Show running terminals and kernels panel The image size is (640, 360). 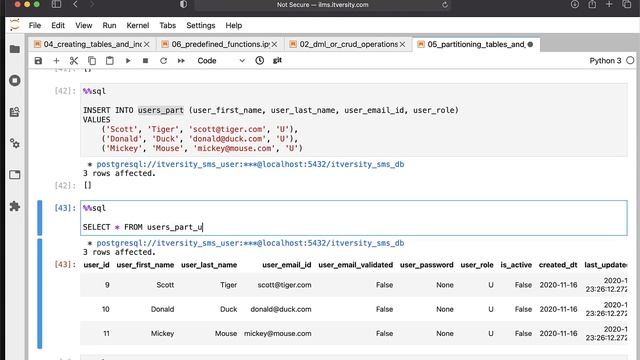coord(15,80)
